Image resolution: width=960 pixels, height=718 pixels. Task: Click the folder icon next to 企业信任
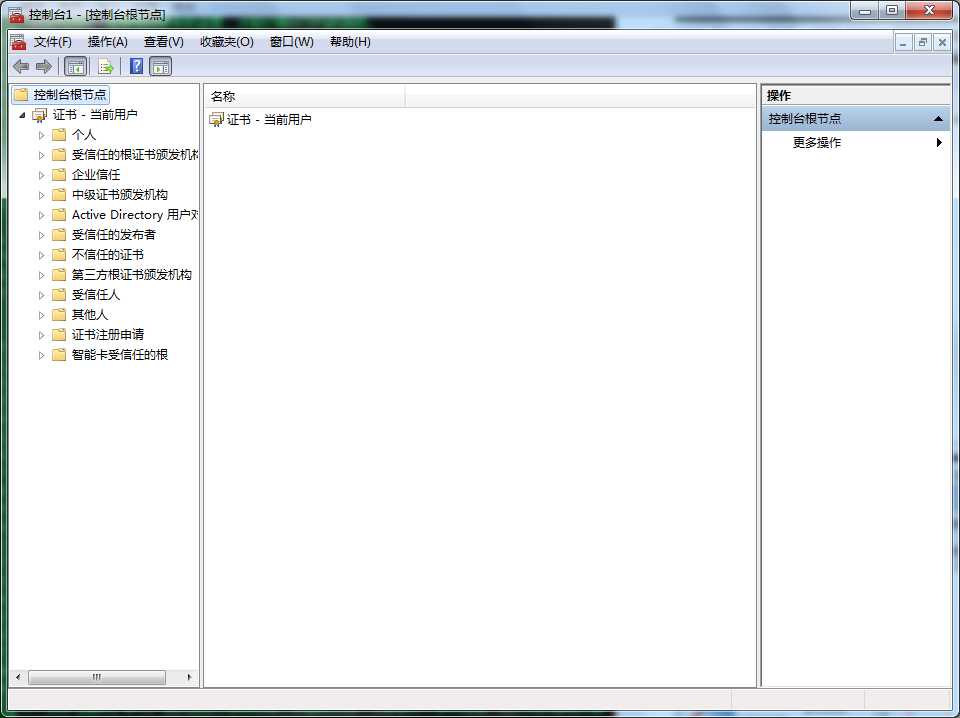point(59,174)
